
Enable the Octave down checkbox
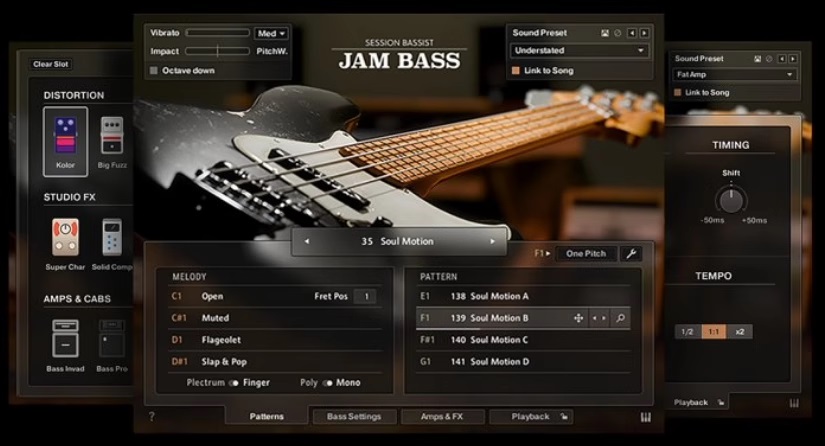point(154,71)
